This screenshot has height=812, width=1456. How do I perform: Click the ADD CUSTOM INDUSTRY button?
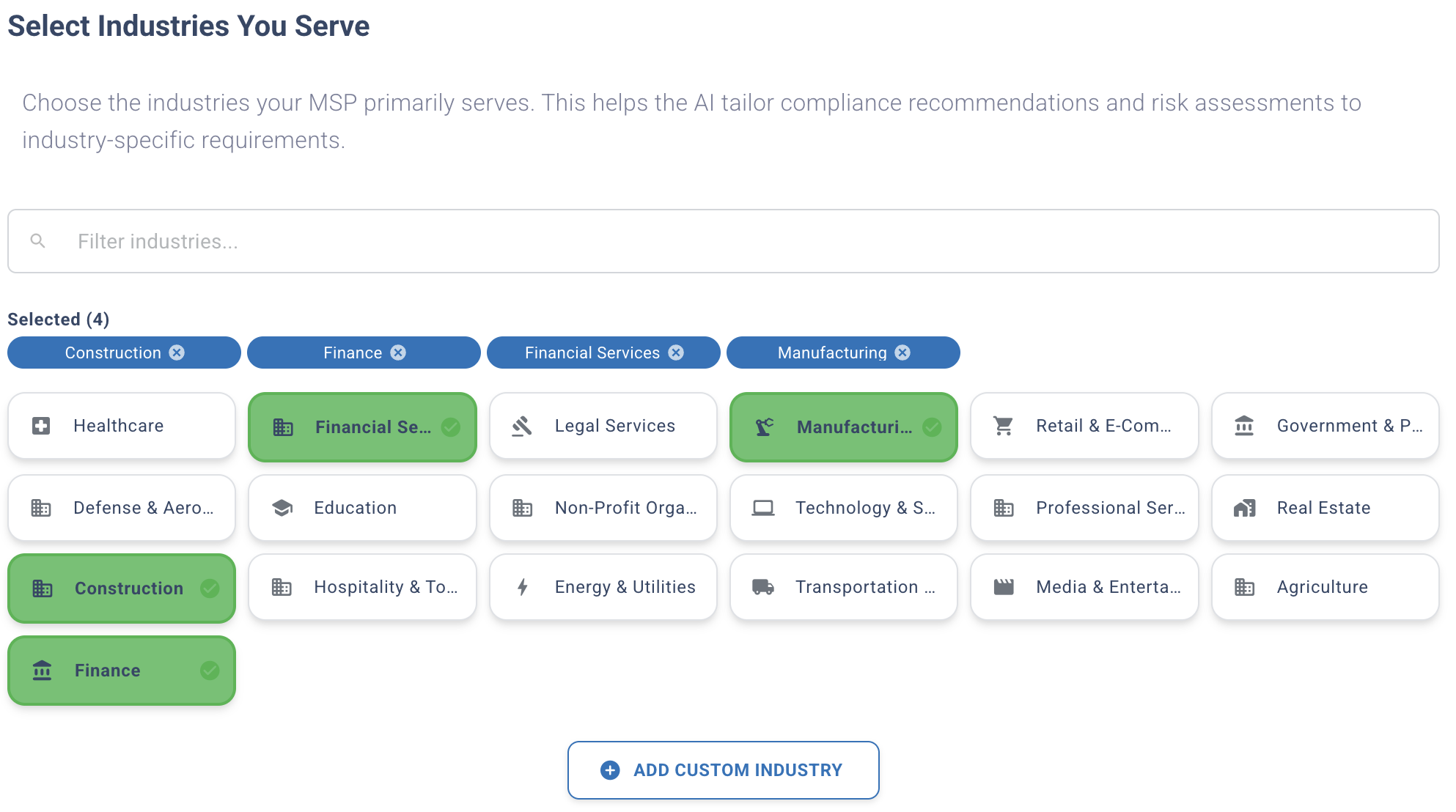722,769
